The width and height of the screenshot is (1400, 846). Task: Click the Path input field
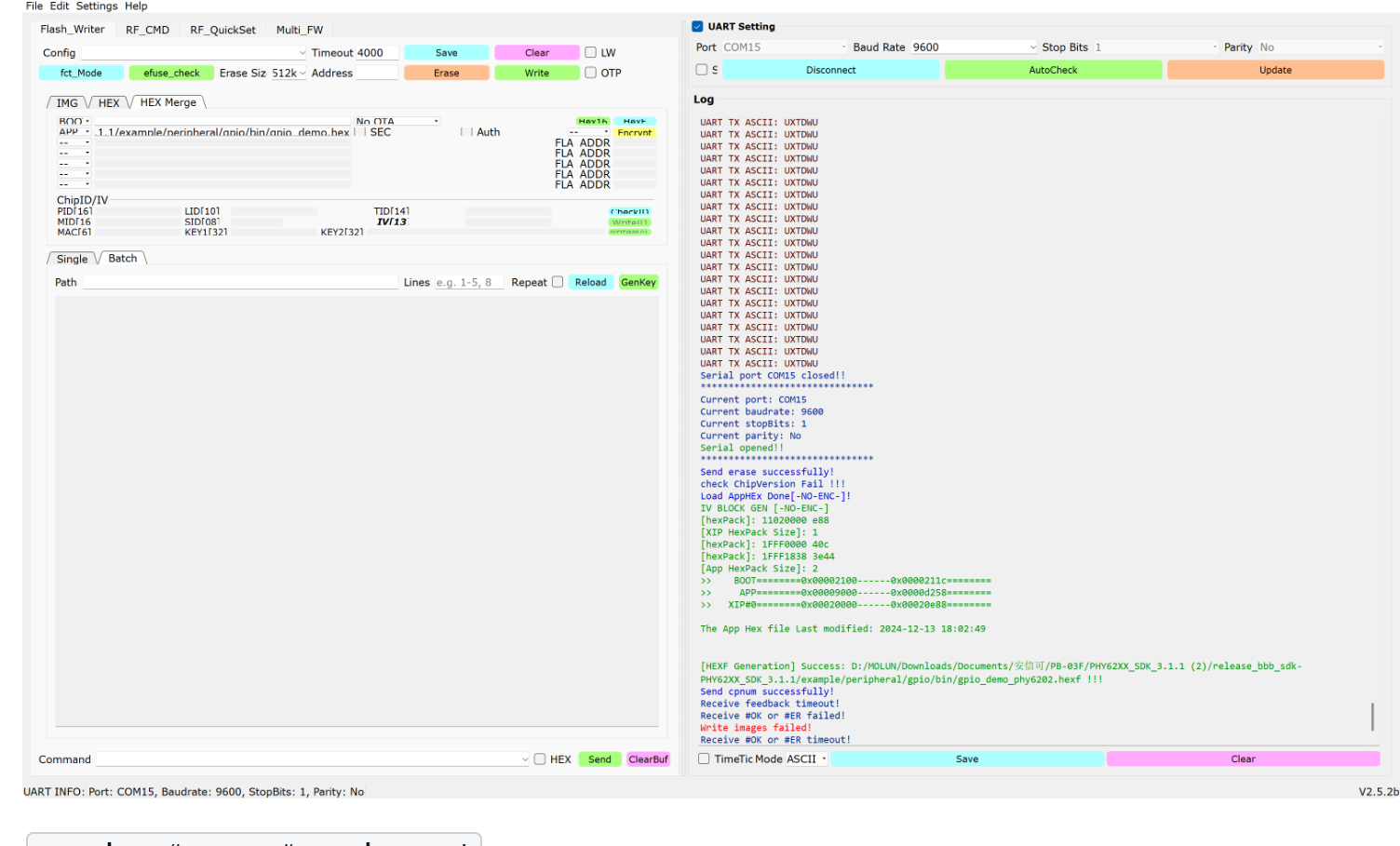coord(240,282)
